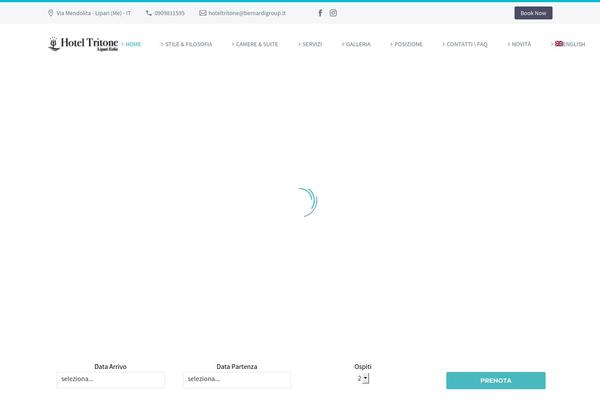Click the Hotel Tritone logo
600x400 pixels.
(83, 44)
